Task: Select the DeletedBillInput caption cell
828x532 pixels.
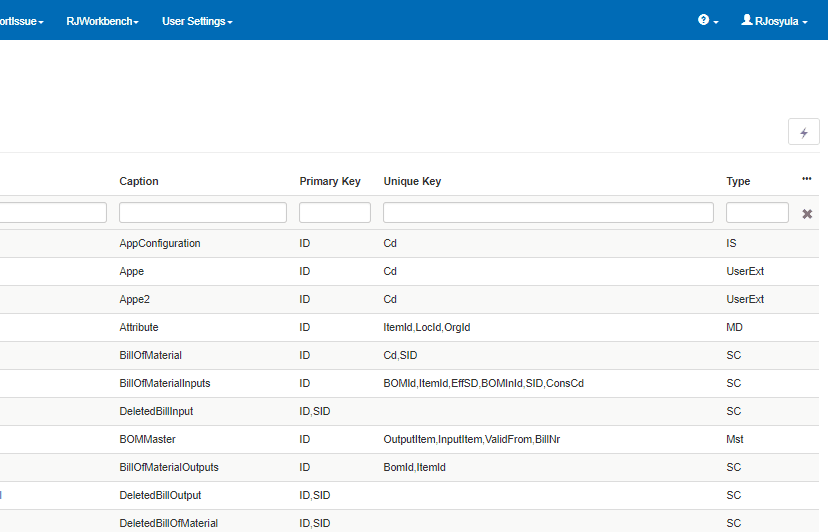Action: click(156, 412)
